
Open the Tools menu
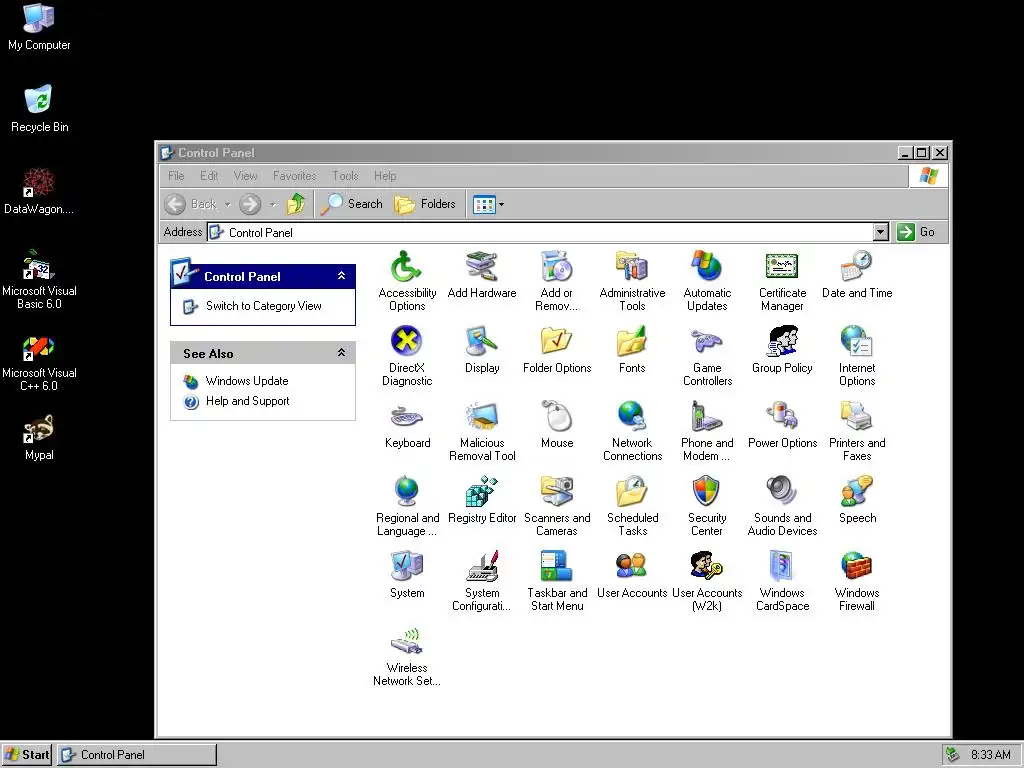click(x=345, y=176)
